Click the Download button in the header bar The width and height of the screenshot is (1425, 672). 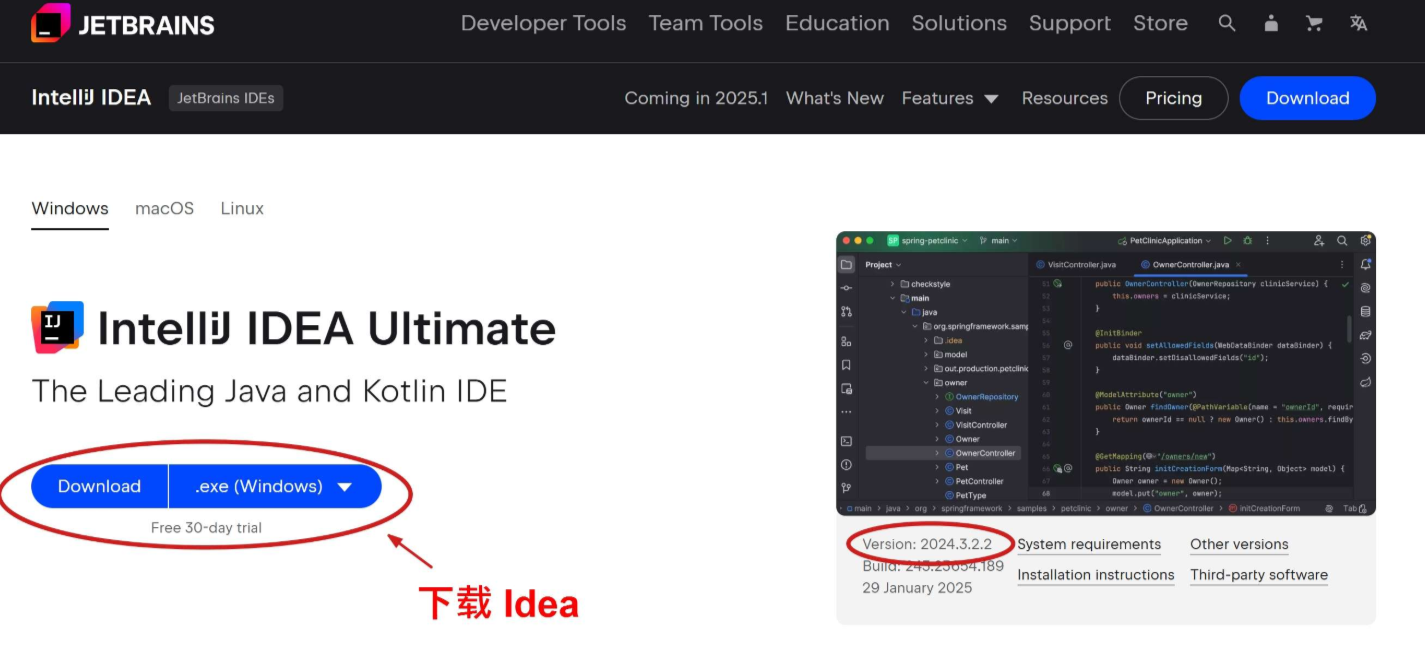coord(1308,98)
